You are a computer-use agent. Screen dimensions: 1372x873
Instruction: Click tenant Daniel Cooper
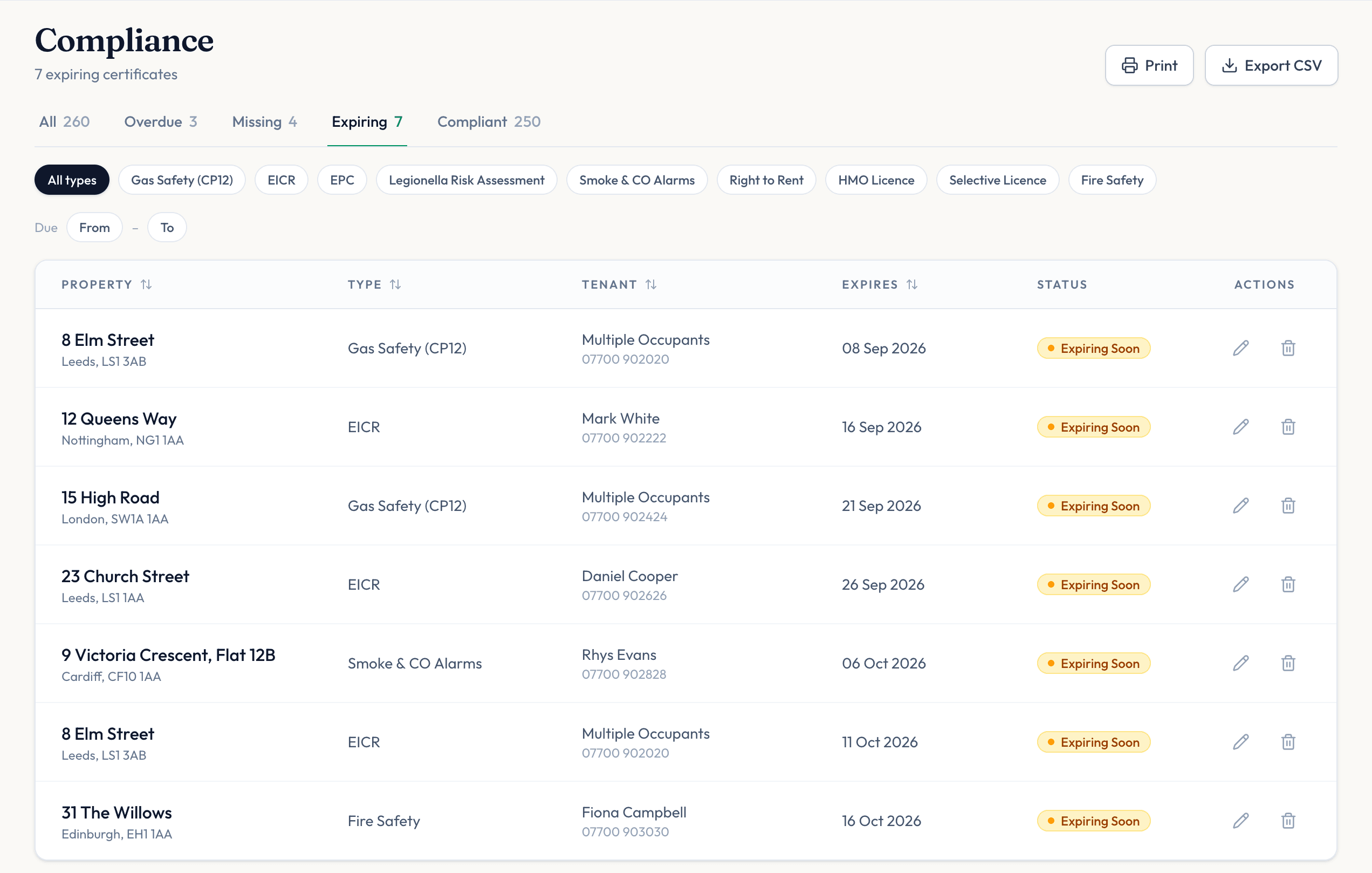point(629,576)
